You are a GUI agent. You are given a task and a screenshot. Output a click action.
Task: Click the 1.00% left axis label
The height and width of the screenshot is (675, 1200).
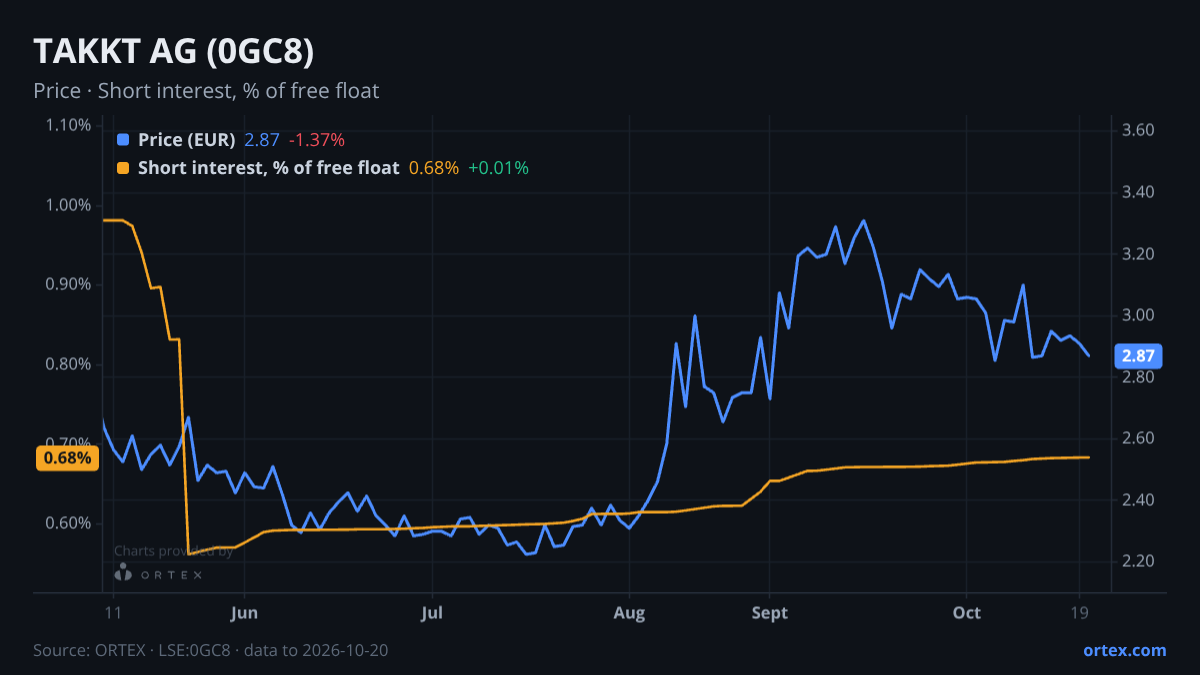pyautogui.click(x=68, y=205)
